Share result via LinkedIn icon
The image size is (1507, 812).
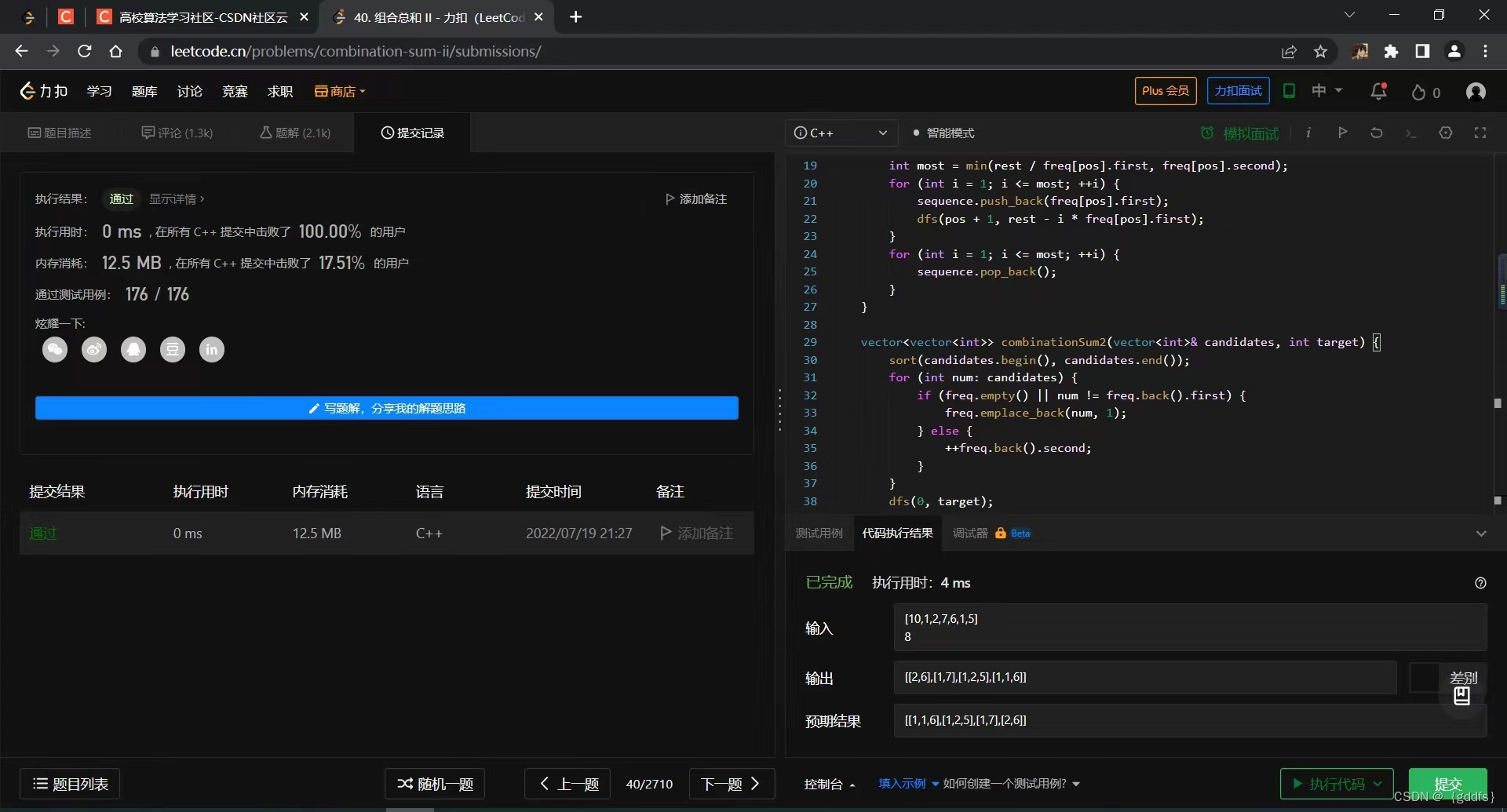[x=212, y=350]
